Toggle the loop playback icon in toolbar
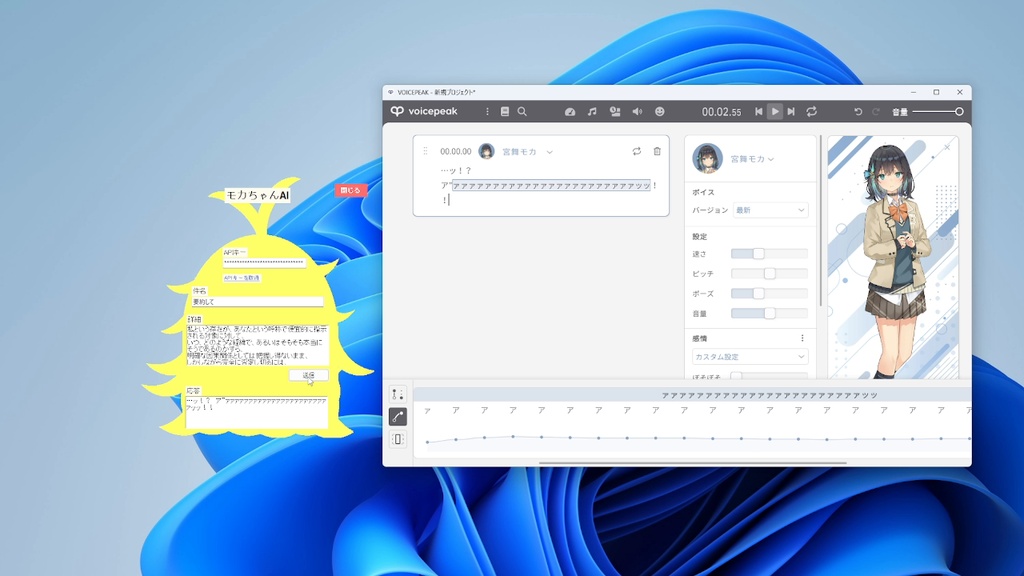This screenshot has height=576, width=1024. [812, 112]
